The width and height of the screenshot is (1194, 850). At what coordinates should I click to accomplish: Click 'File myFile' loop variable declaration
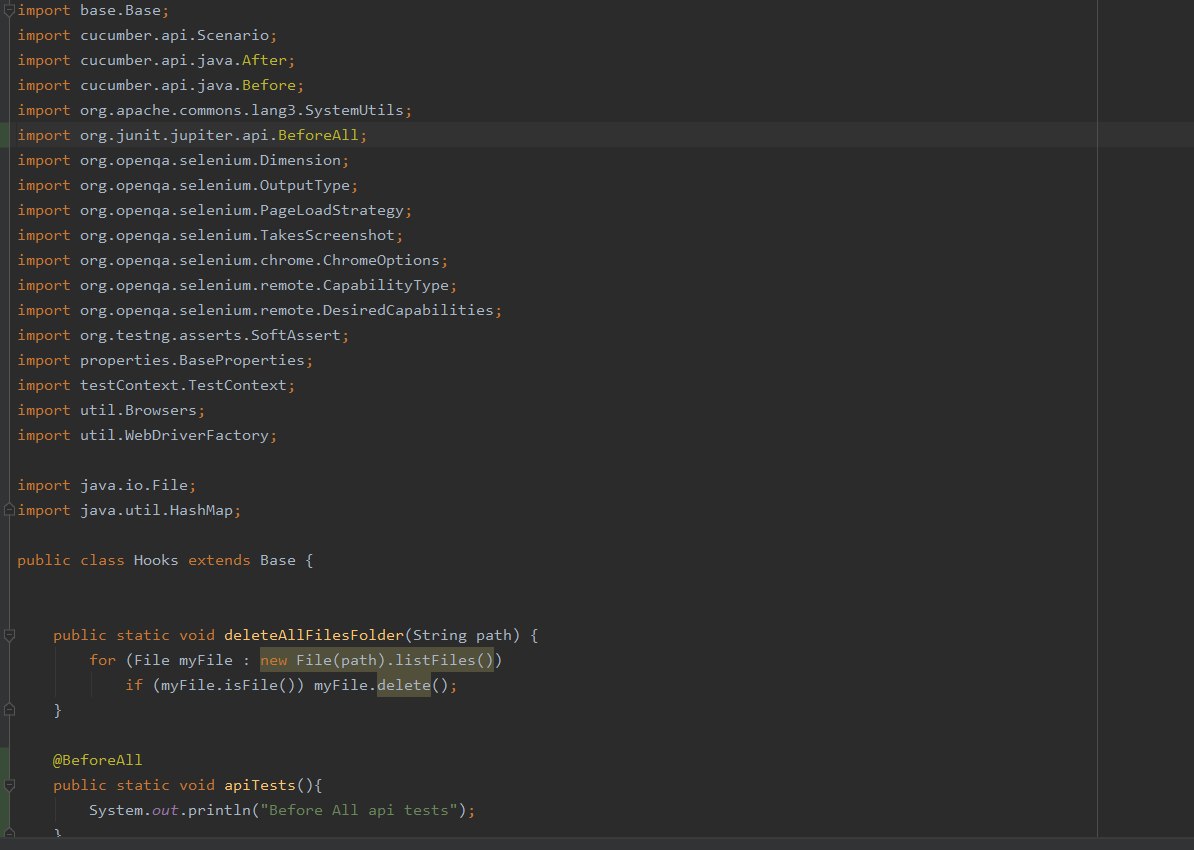click(x=184, y=660)
